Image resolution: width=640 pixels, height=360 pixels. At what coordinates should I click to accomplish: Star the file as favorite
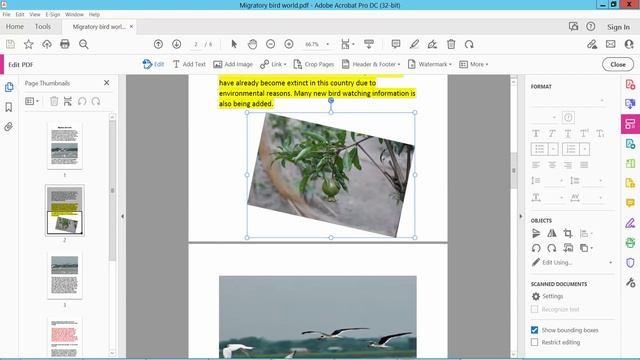[29, 44]
